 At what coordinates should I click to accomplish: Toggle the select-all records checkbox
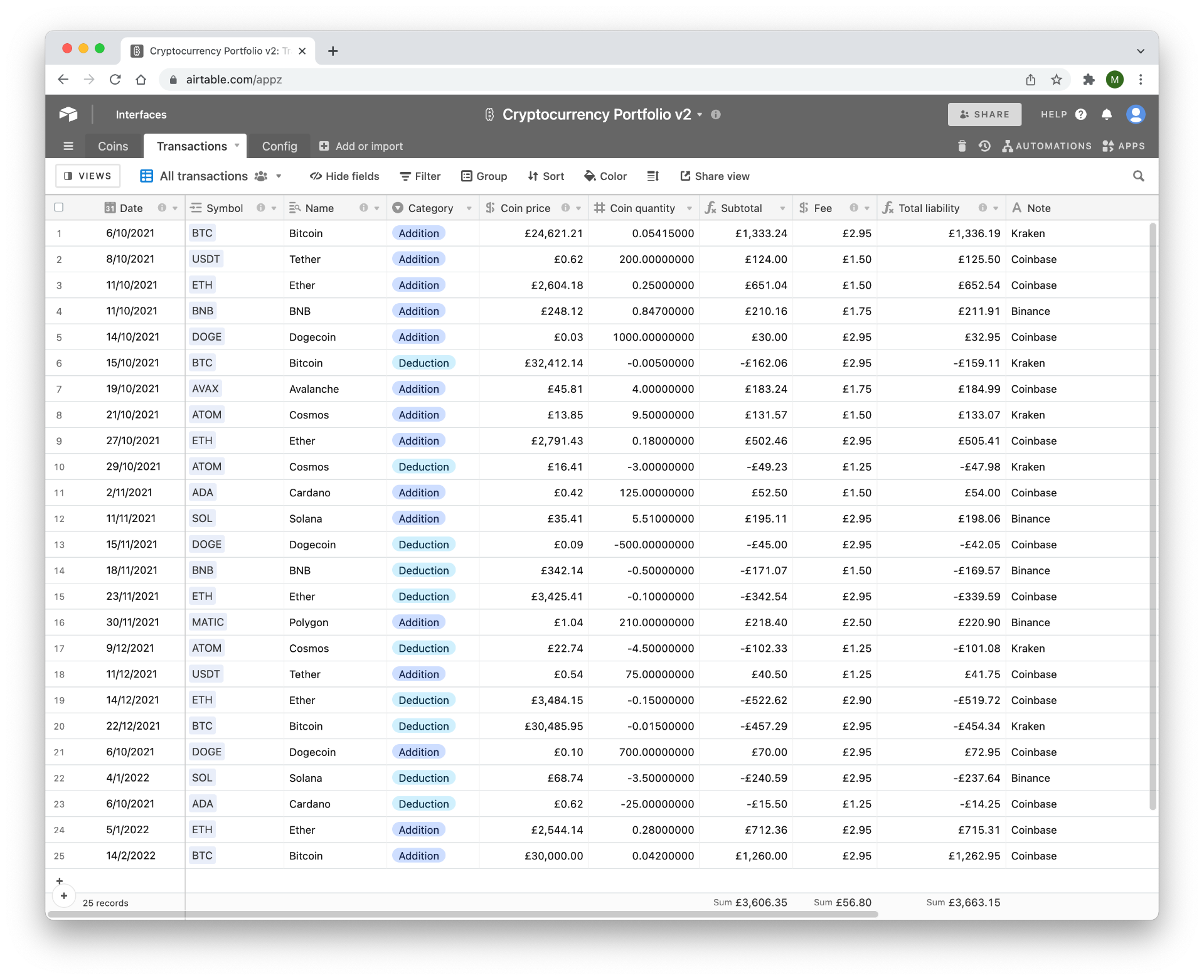(59, 208)
